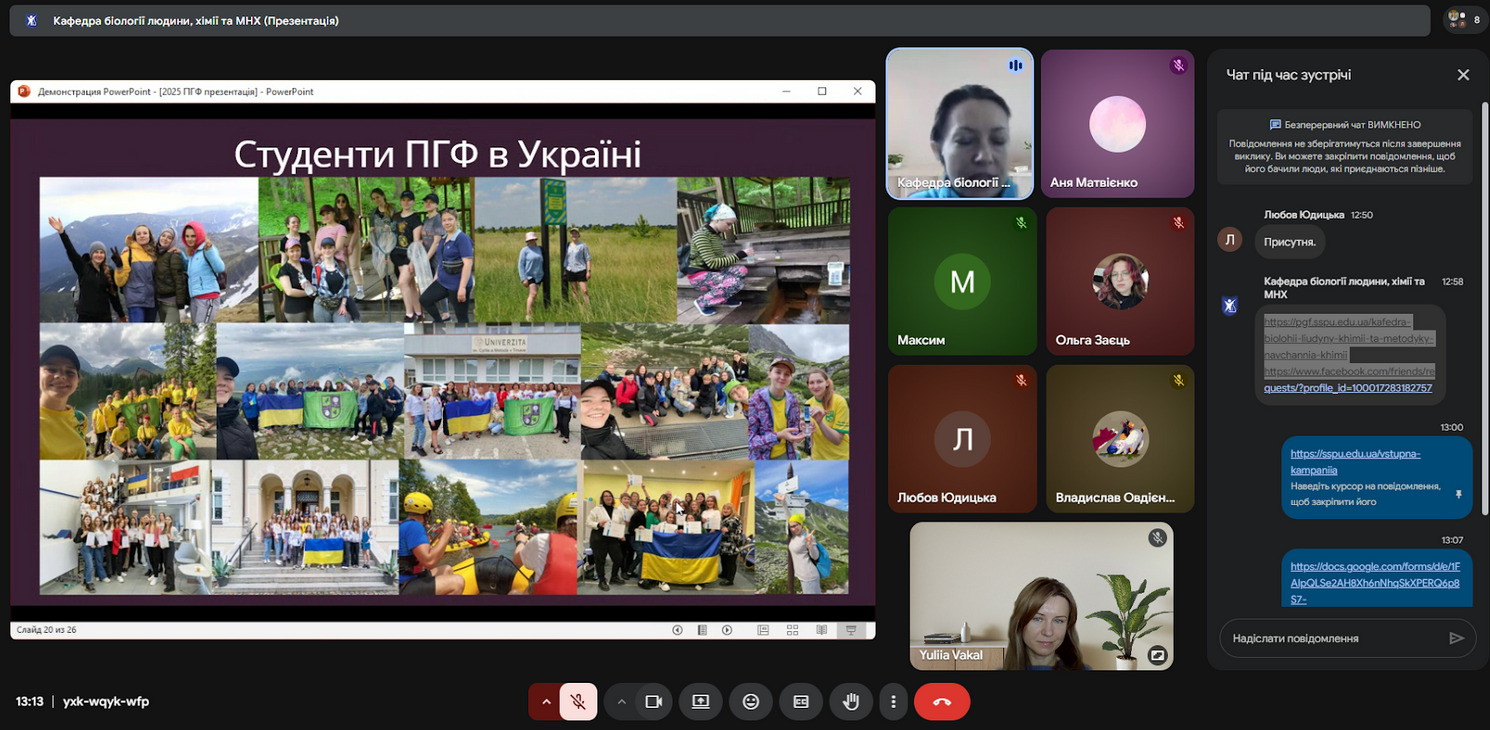Select Yuliia Vakal's video tile
The height and width of the screenshot is (730, 1490).
(1041, 596)
